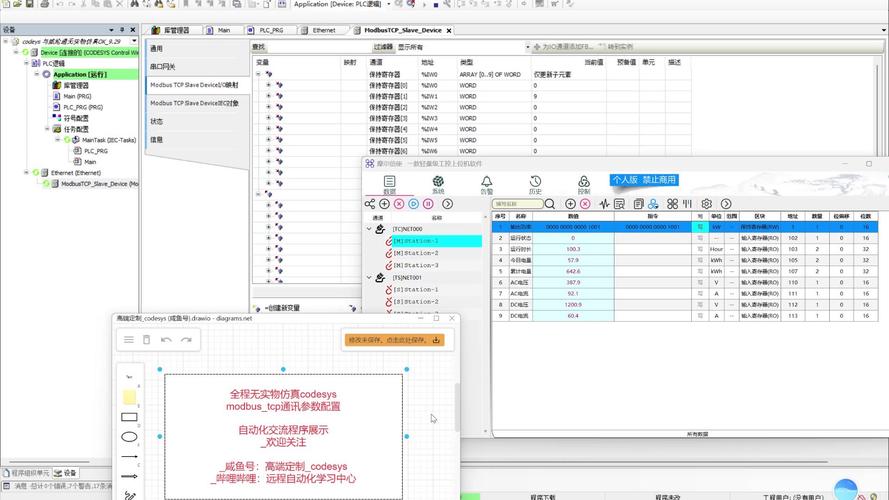Click the blue play icon above channel tree
889x500 pixels.
coord(413,204)
